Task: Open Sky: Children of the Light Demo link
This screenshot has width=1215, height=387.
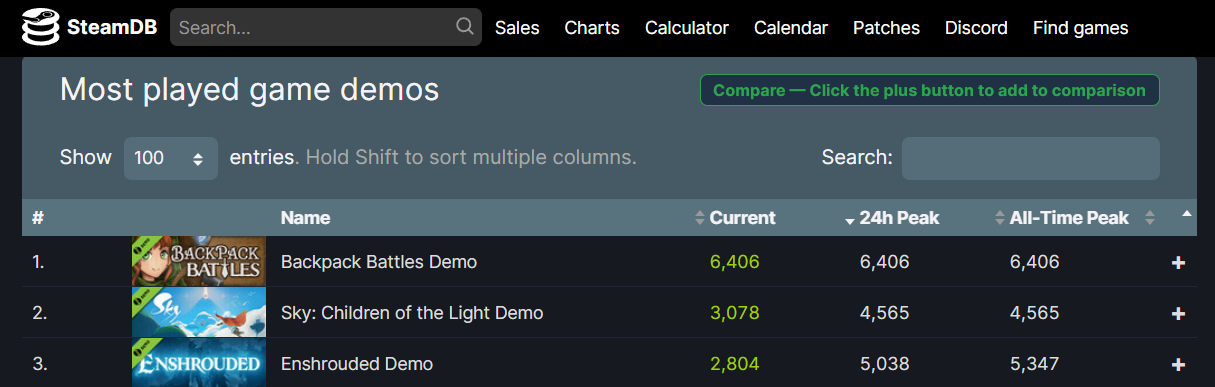Action: coord(412,313)
